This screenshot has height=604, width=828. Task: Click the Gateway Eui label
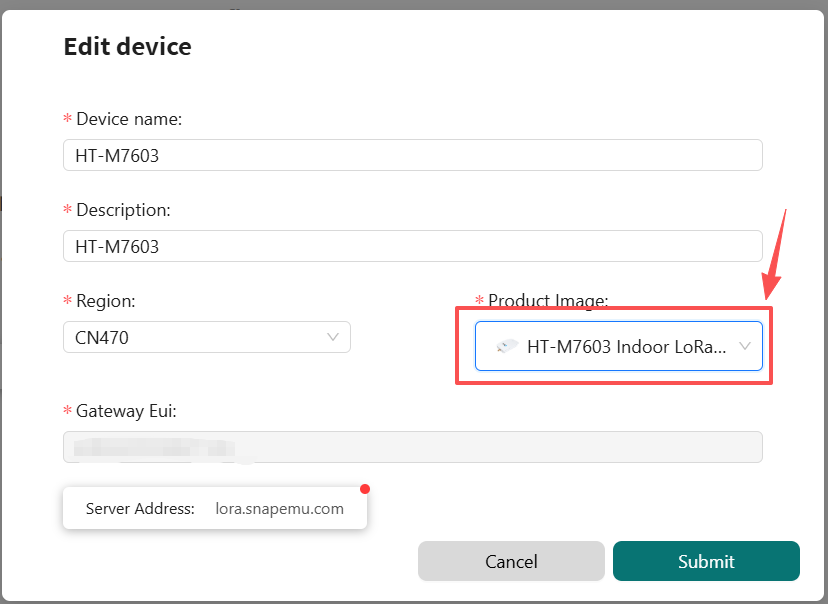coord(126,411)
